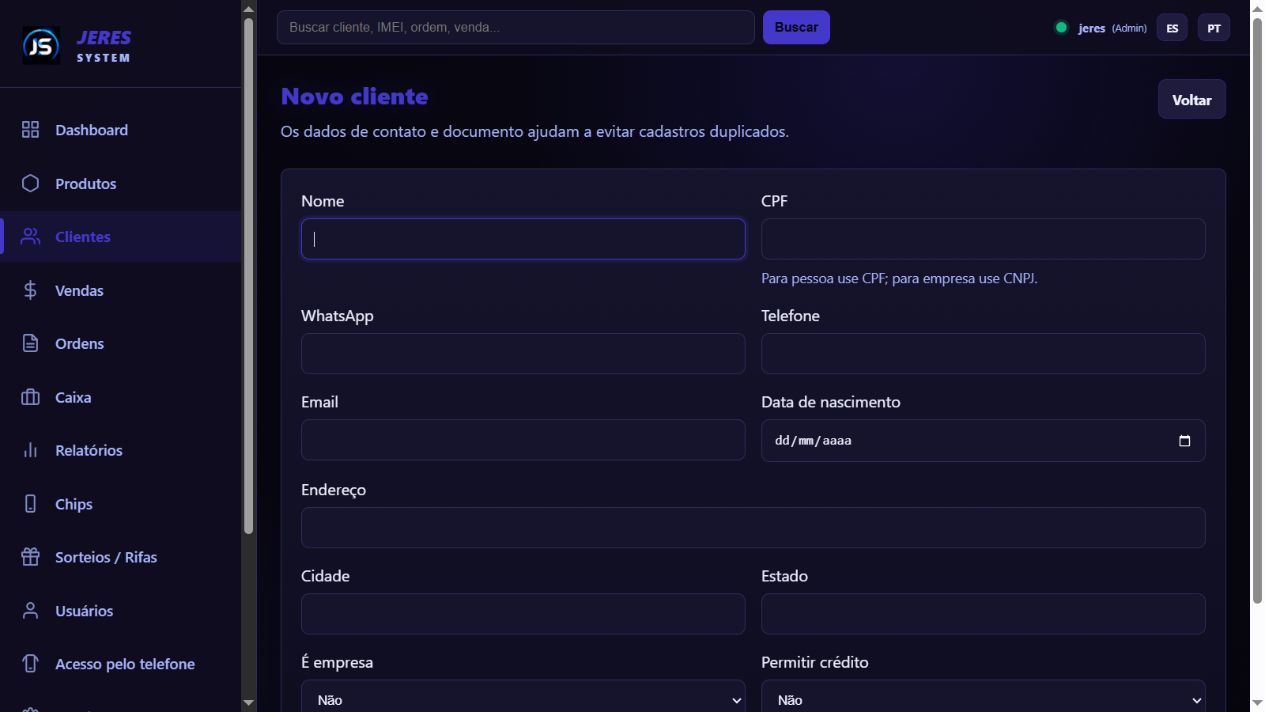This screenshot has width=1265, height=712.
Task: Click the Usuários person icon
Action: (x=30, y=611)
